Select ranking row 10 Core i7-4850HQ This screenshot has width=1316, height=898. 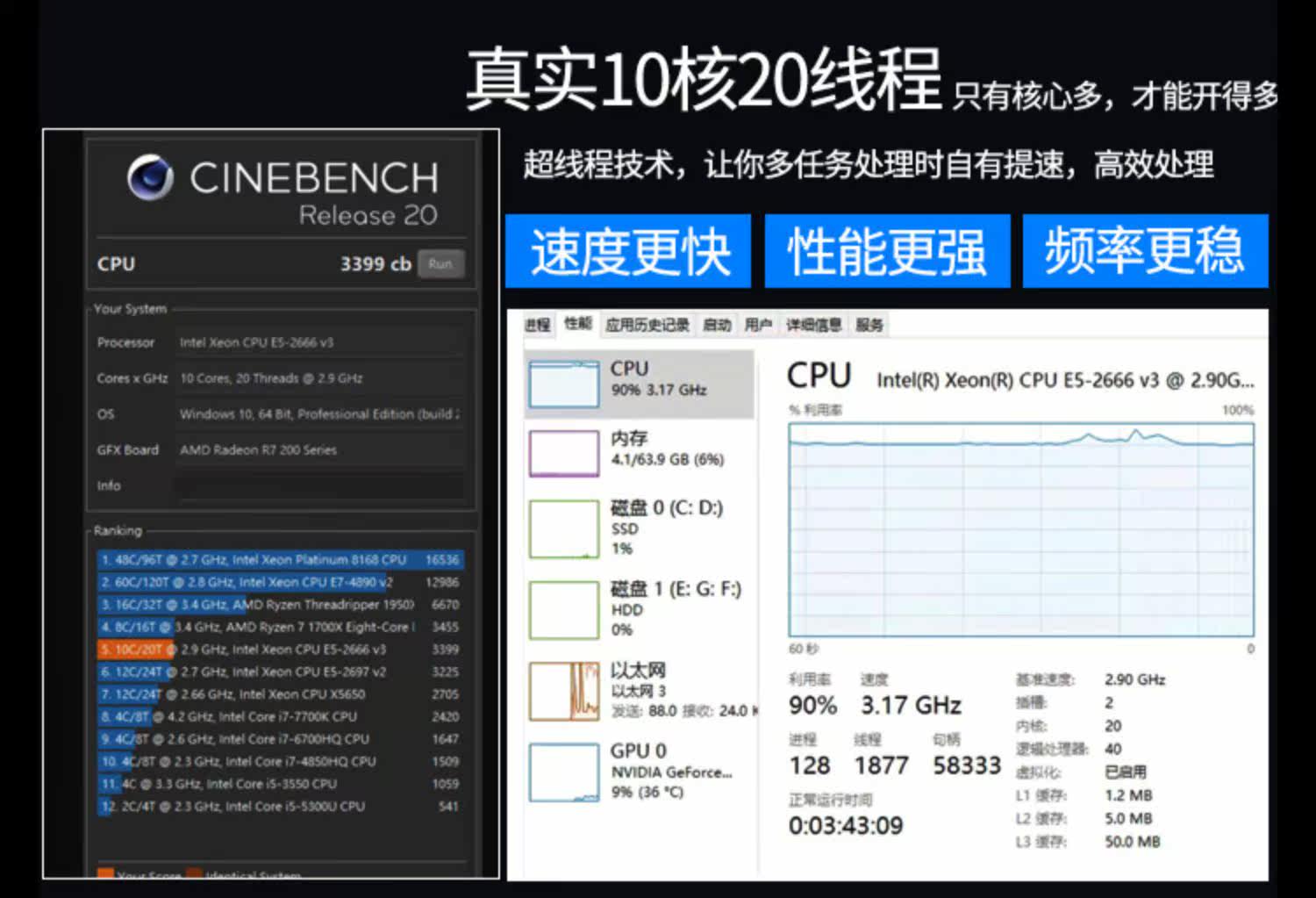point(280,761)
